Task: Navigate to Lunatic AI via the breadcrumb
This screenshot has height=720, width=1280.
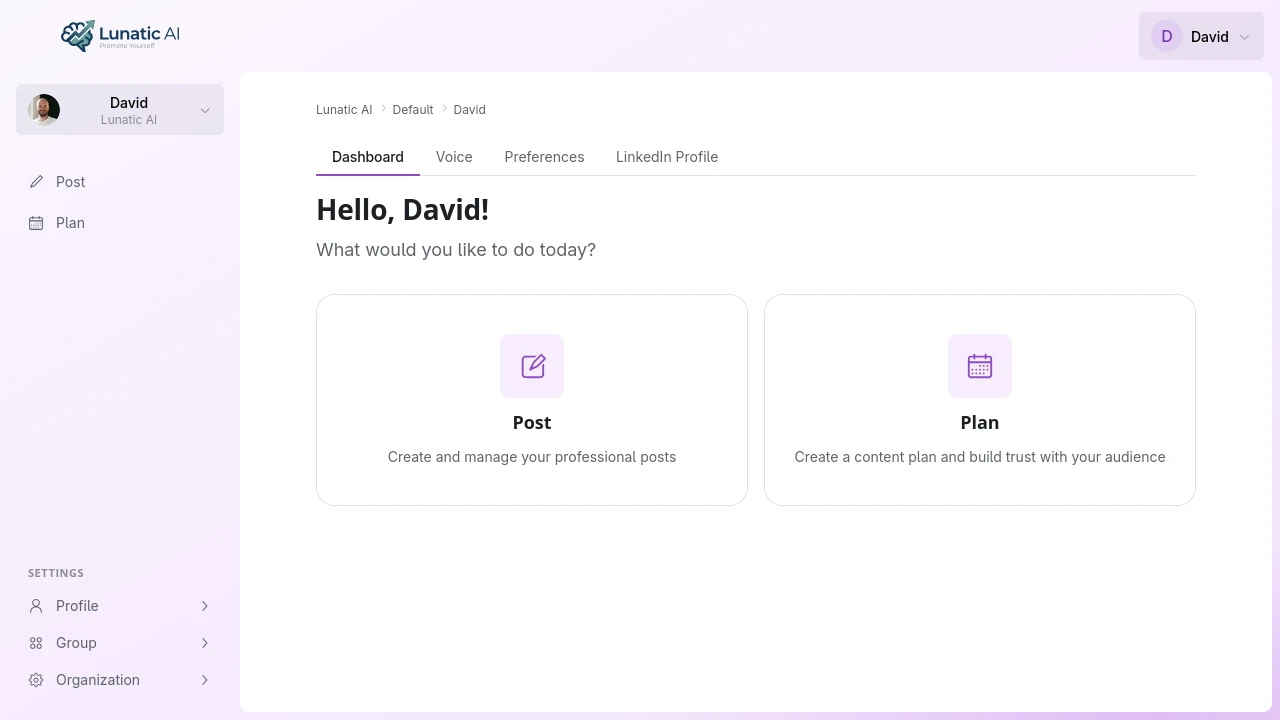Action: pyautogui.click(x=344, y=109)
